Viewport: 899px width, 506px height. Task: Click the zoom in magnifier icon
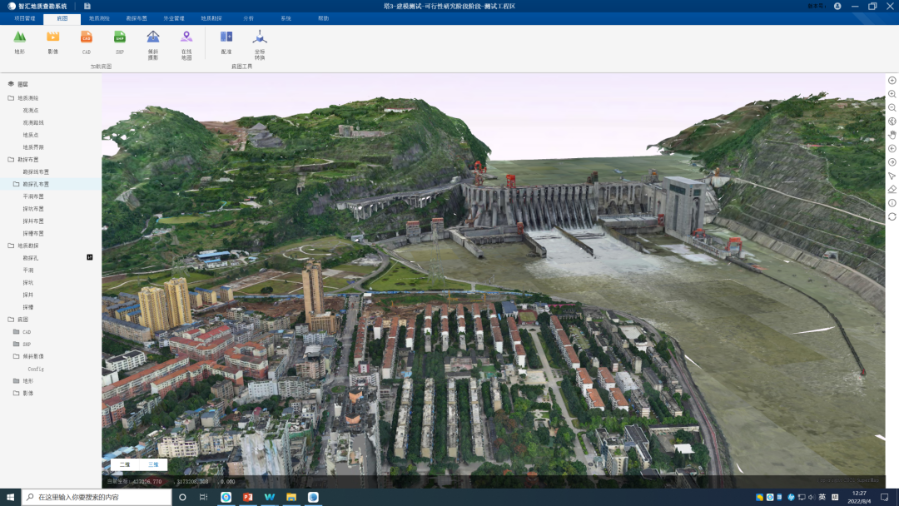coord(892,93)
